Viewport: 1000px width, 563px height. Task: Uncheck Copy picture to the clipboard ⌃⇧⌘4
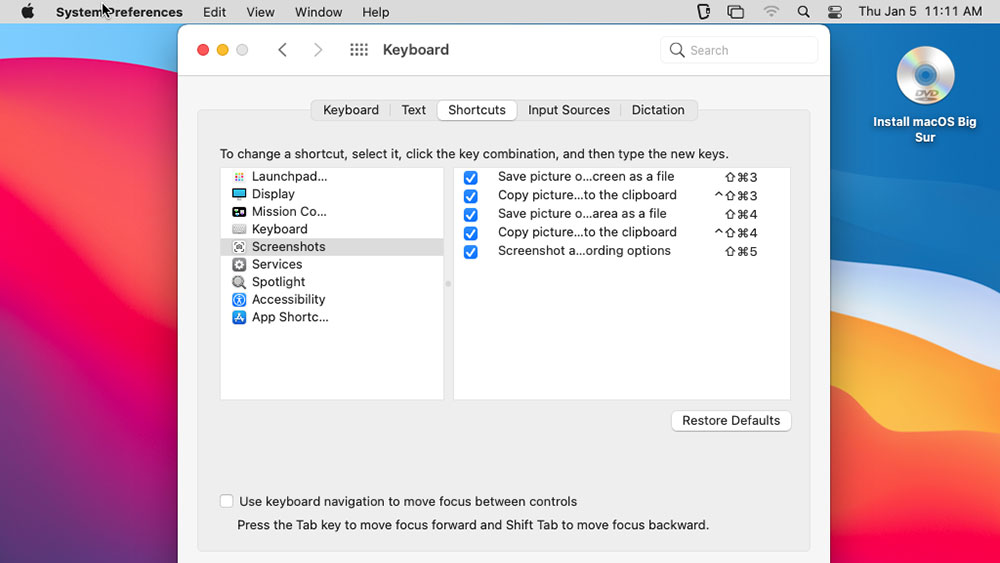click(x=471, y=233)
